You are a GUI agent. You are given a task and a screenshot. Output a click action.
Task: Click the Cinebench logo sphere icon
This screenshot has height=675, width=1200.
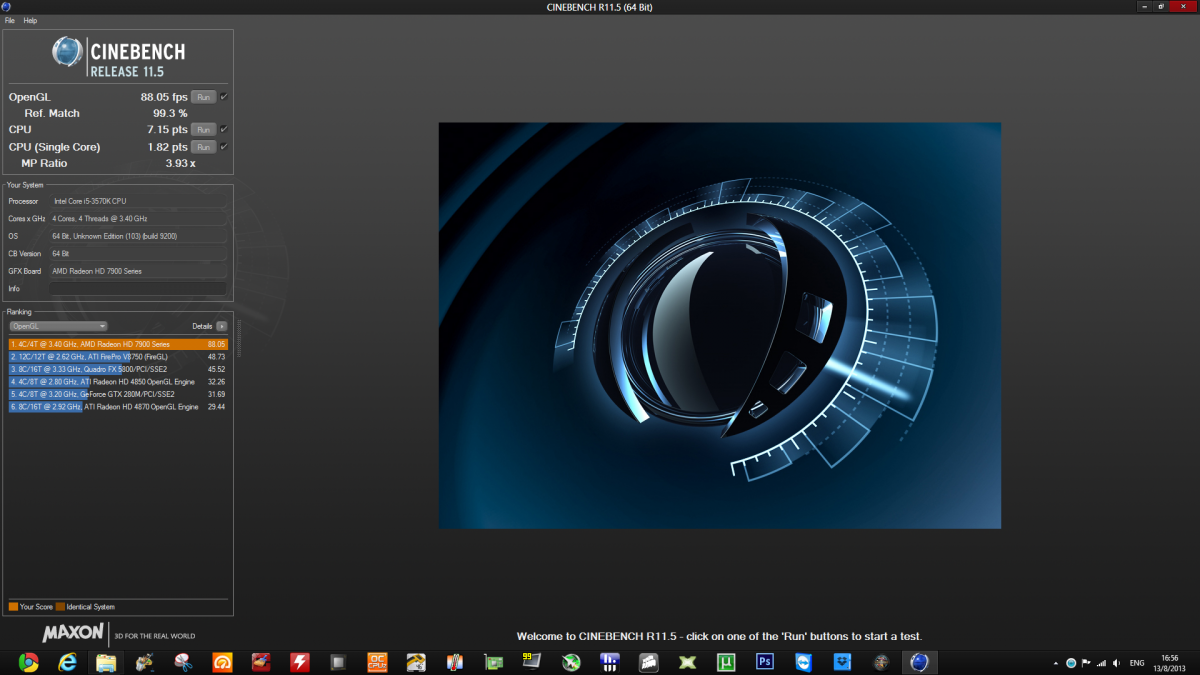68,52
